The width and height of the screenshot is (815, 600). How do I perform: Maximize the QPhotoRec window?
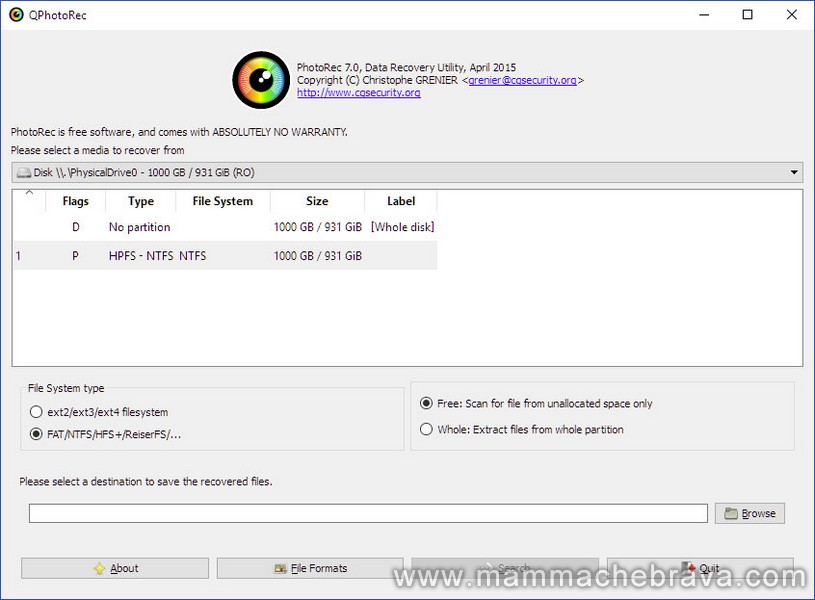pyautogui.click(x=747, y=15)
